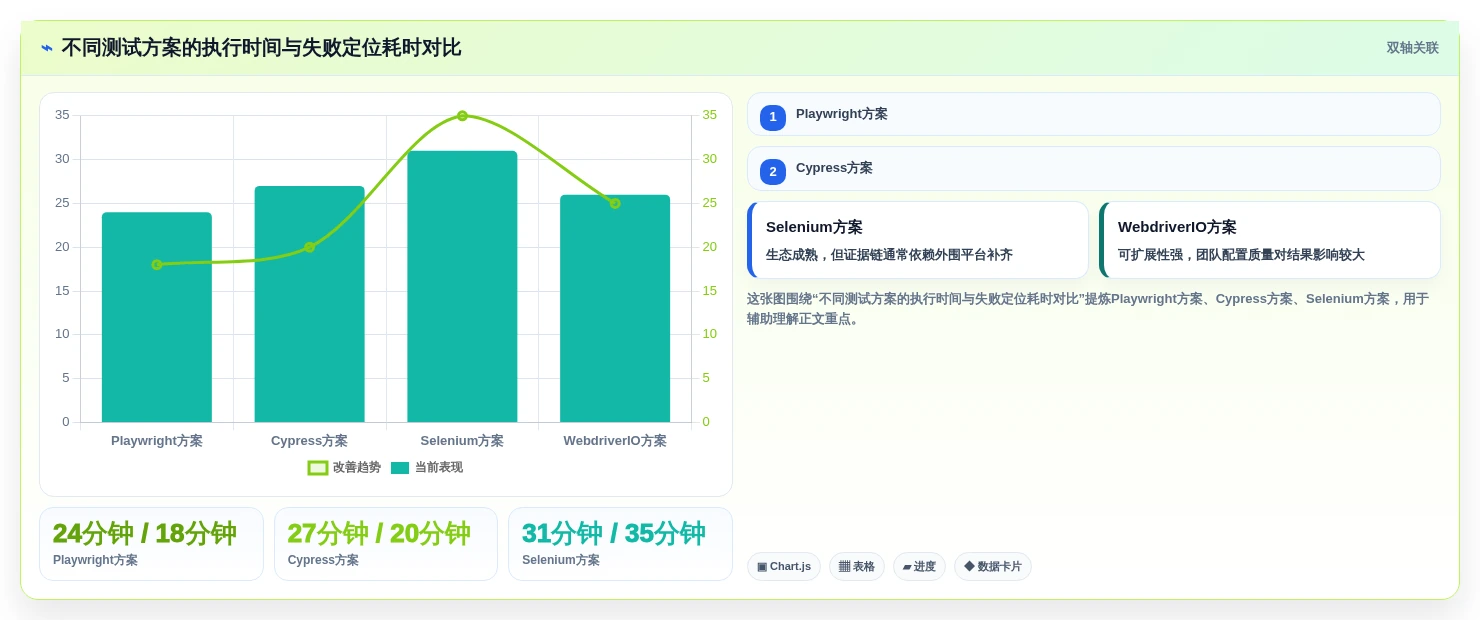The width and height of the screenshot is (1480, 620).
Task: Select the Cypress方案 list item
Action: click(1093, 168)
